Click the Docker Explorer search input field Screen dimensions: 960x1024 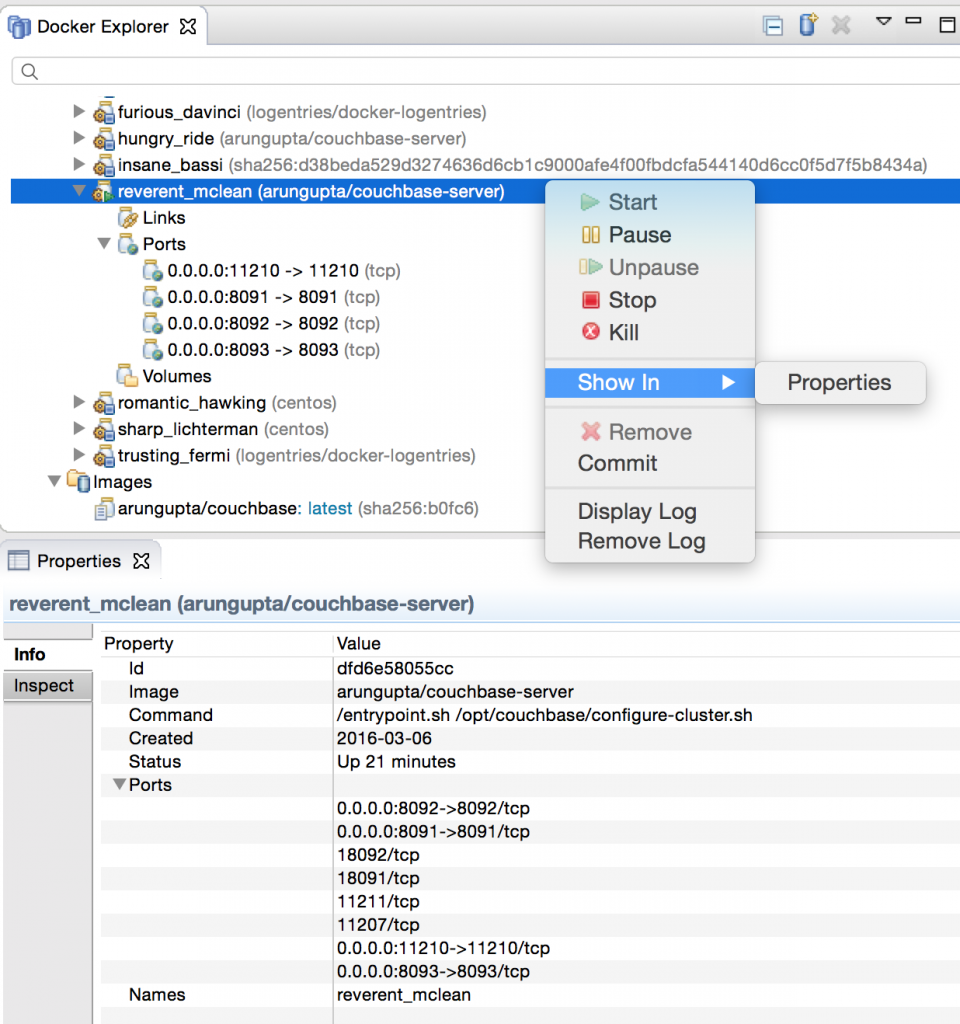click(x=486, y=71)
